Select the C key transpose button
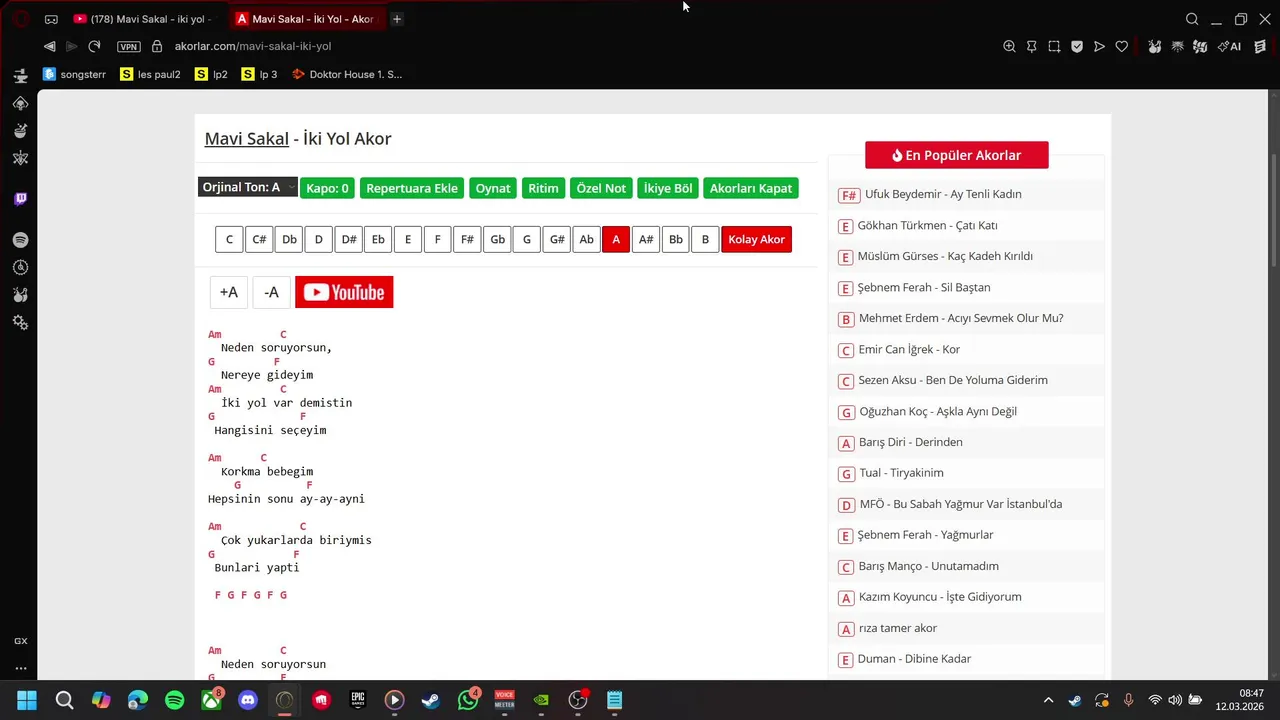 [x=229, y=239]
